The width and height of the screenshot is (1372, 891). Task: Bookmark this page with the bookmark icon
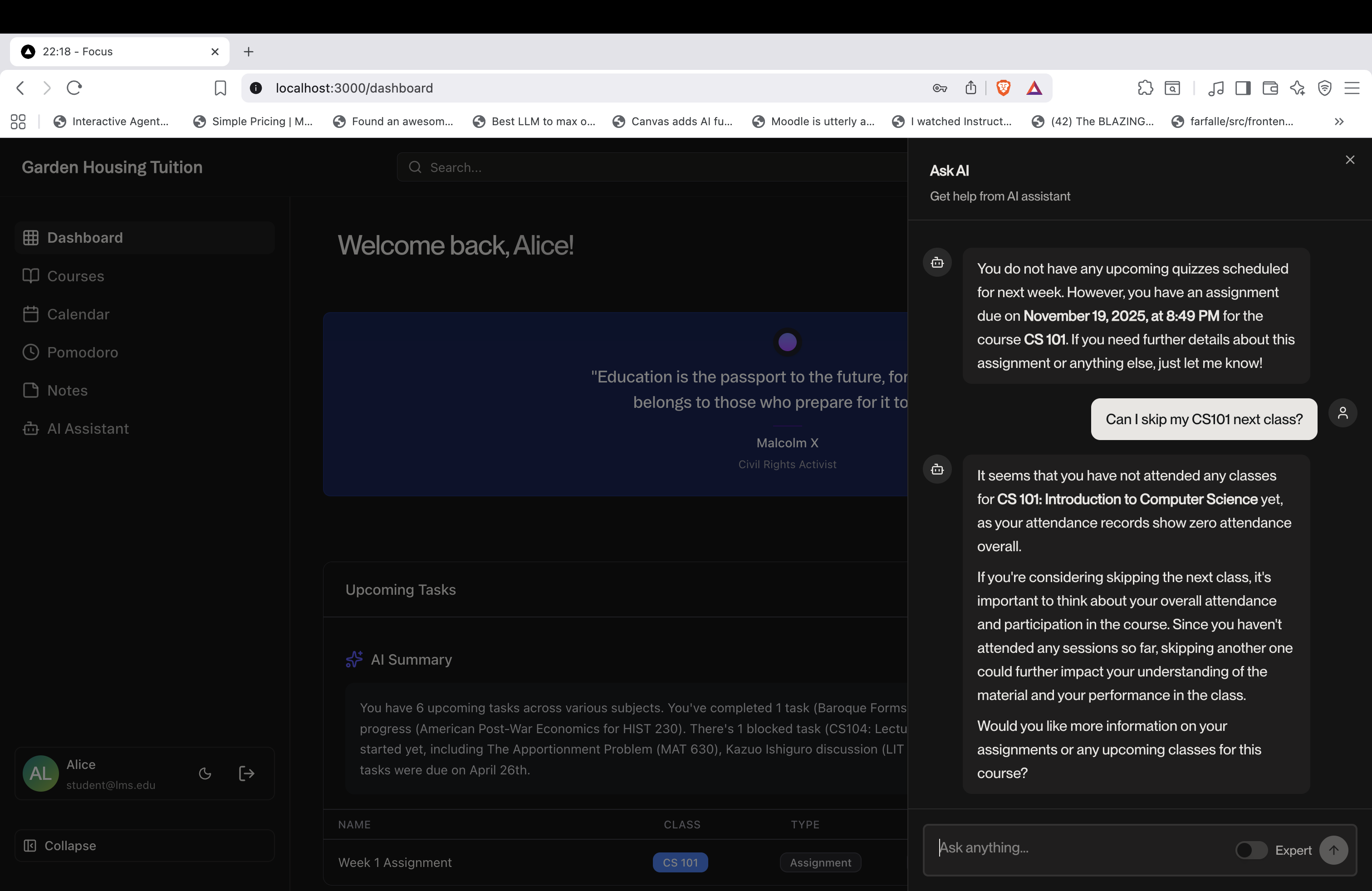tap(220, 88)
